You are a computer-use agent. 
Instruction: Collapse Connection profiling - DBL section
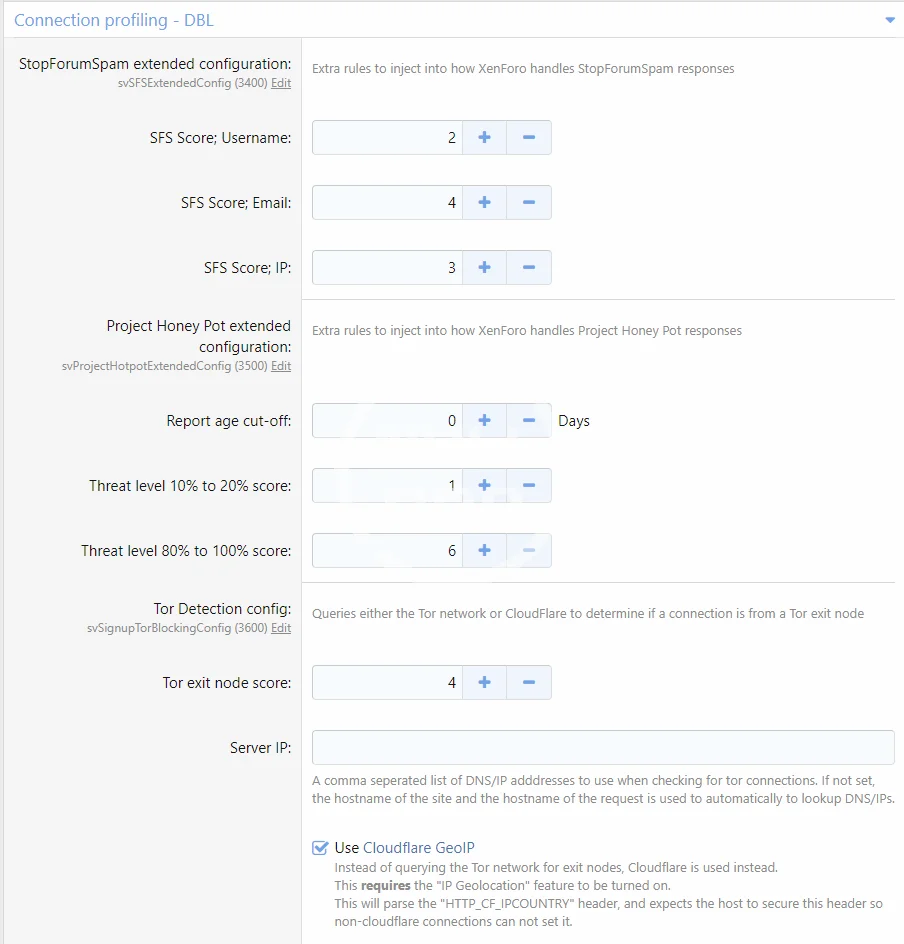pyautogui.click(x=889, y=20)
